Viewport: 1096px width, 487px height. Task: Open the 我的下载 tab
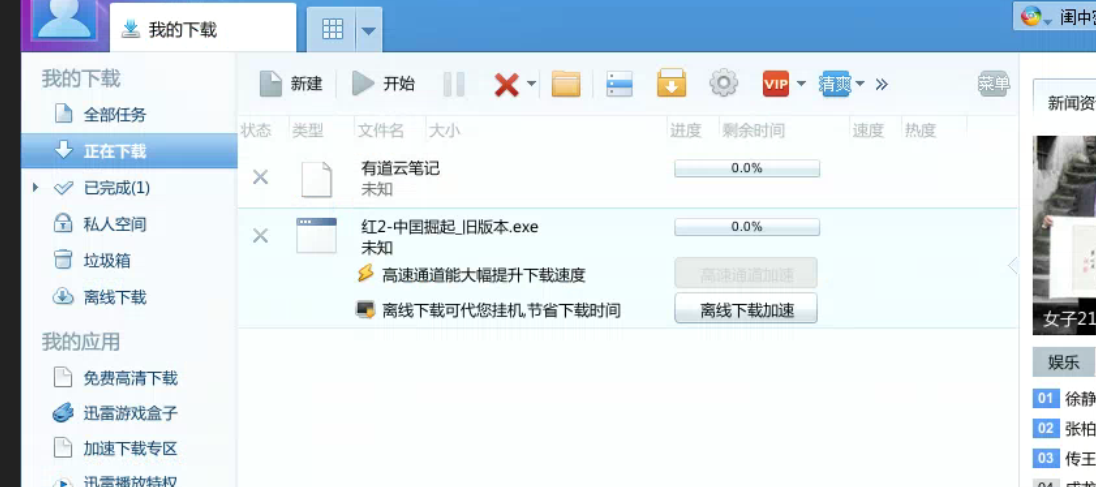(x=203, y=28)
